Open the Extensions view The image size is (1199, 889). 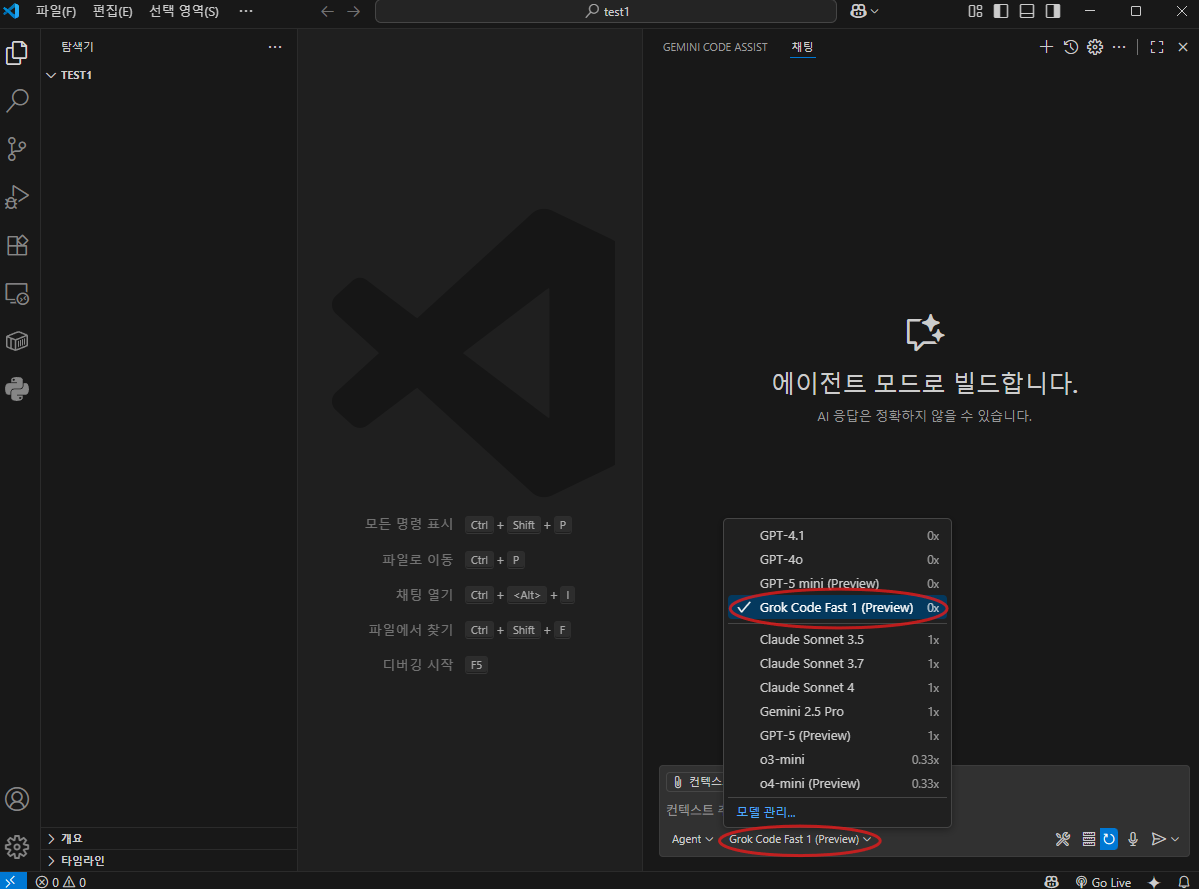coord(17,245)
